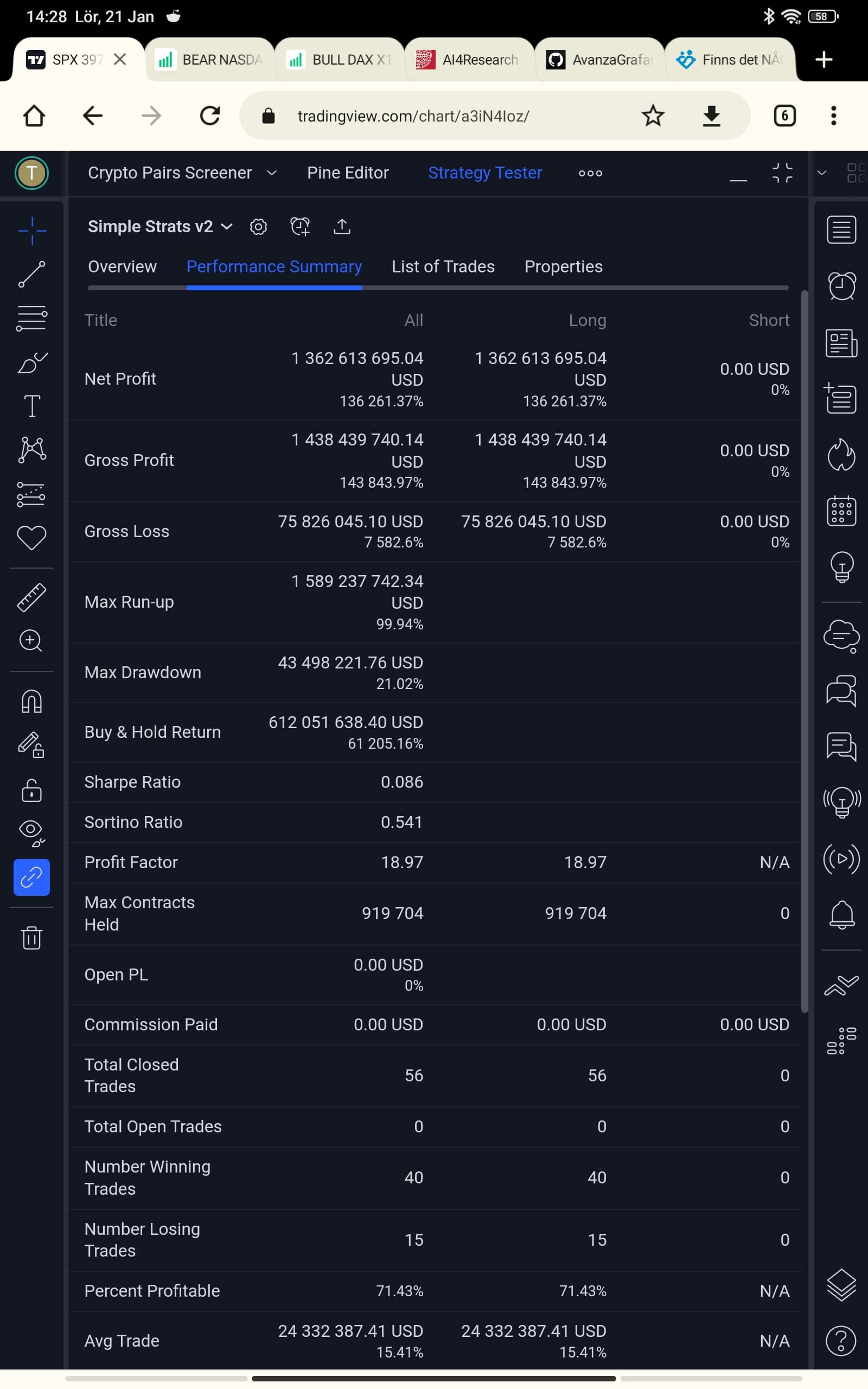Image resolution: width=868 pixels, height=1389 pixels.
Task: Select the text annotation tool
Action: [x=31, y=406]
